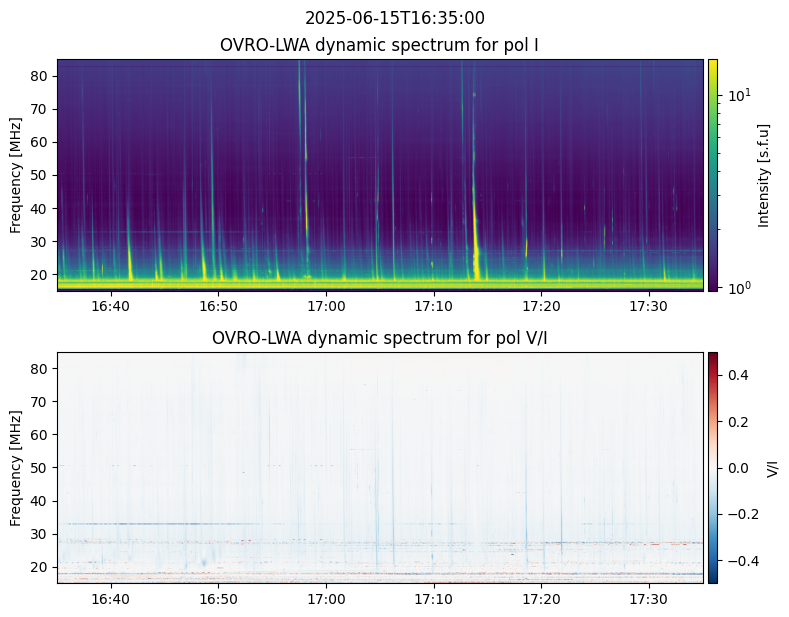This screenshot has width=789, height=617.
Task: Select the pol V/I spectrum plot title
Action: coord(379,338)
